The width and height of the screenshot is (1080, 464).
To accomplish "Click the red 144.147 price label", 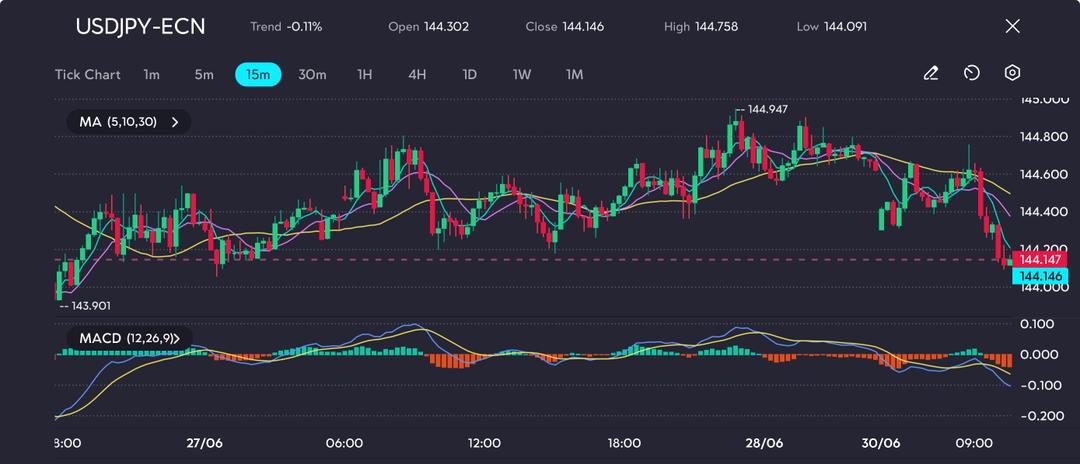I will point(1039,259).
